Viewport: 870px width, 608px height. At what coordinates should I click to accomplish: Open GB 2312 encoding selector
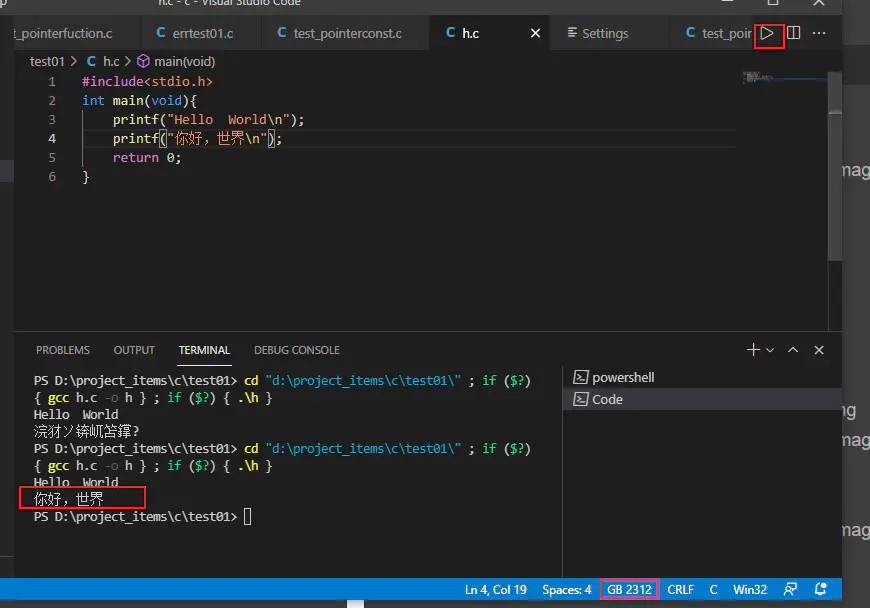click(630, 589)
